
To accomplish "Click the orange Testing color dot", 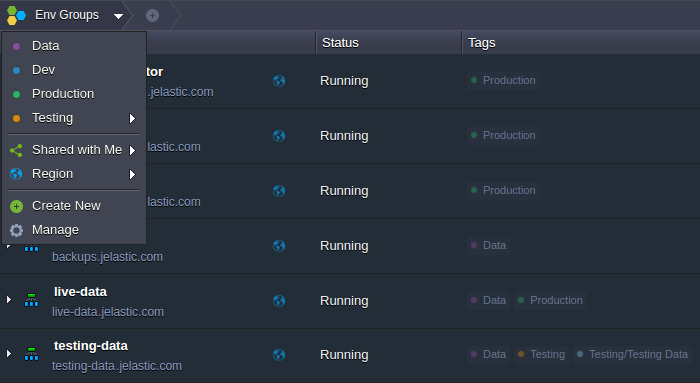I will click(x=17, y=119).
